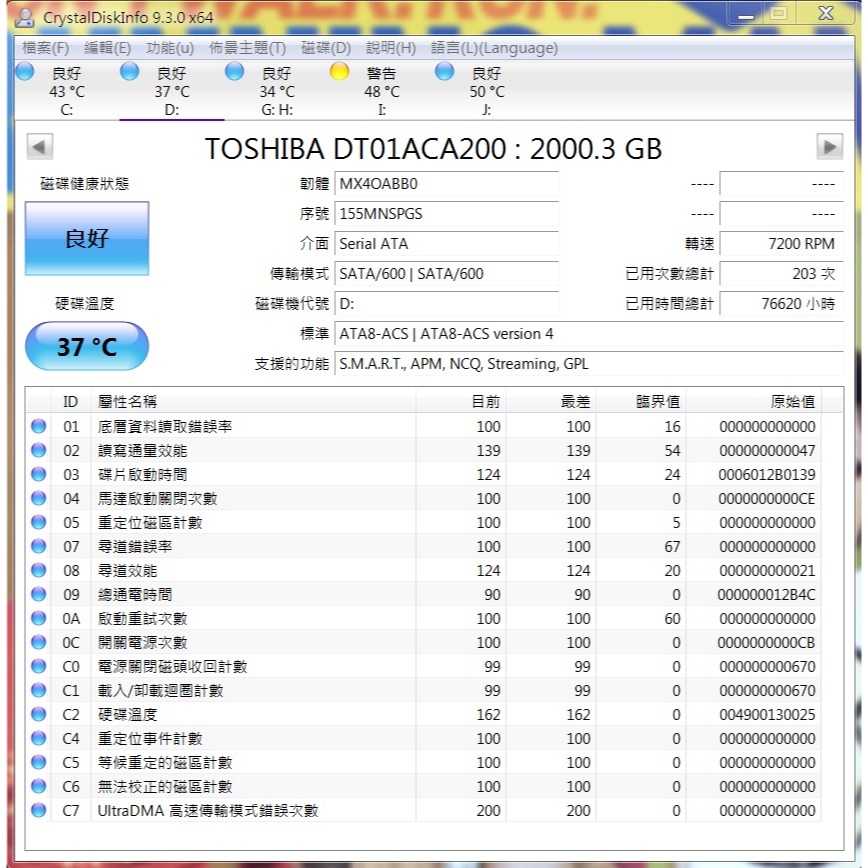
Task: Select row 讀寫通量效能
Action: coord(424,450)
